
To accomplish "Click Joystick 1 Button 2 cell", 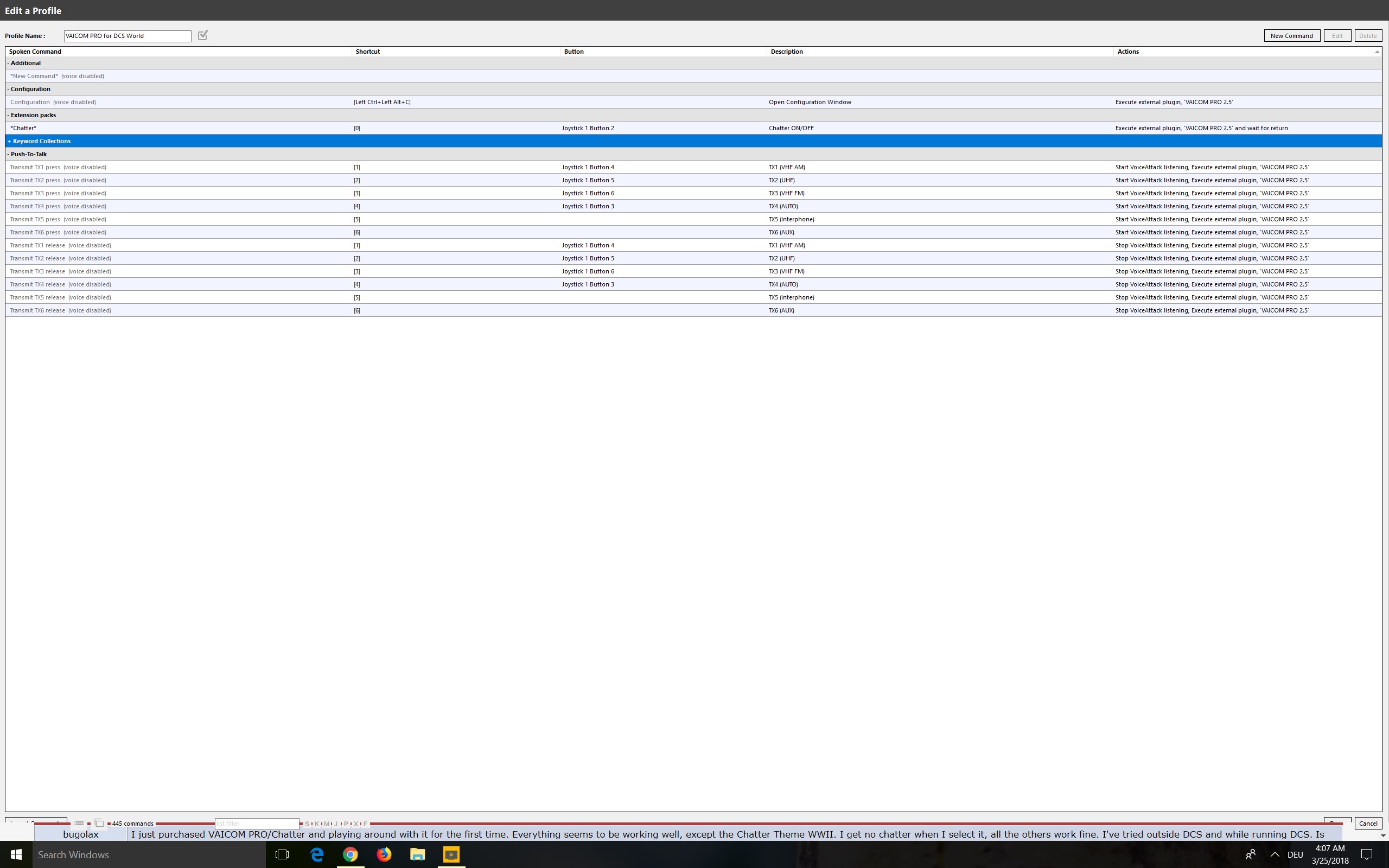I will (588, 128).
